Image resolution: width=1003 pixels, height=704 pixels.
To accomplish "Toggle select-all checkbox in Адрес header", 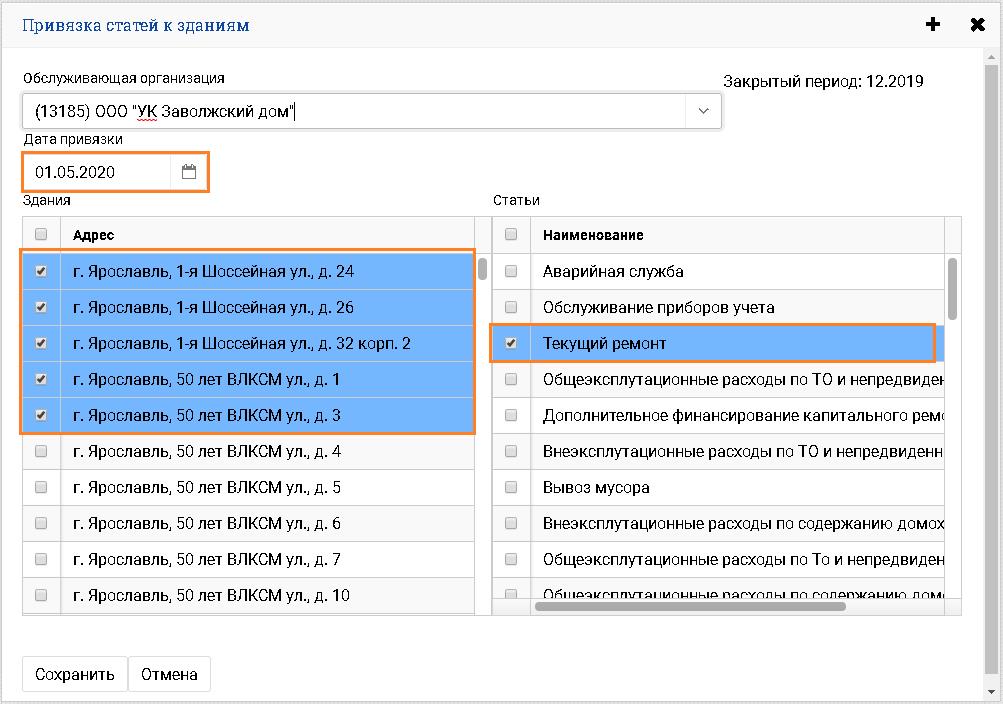I will click(41, 235).
